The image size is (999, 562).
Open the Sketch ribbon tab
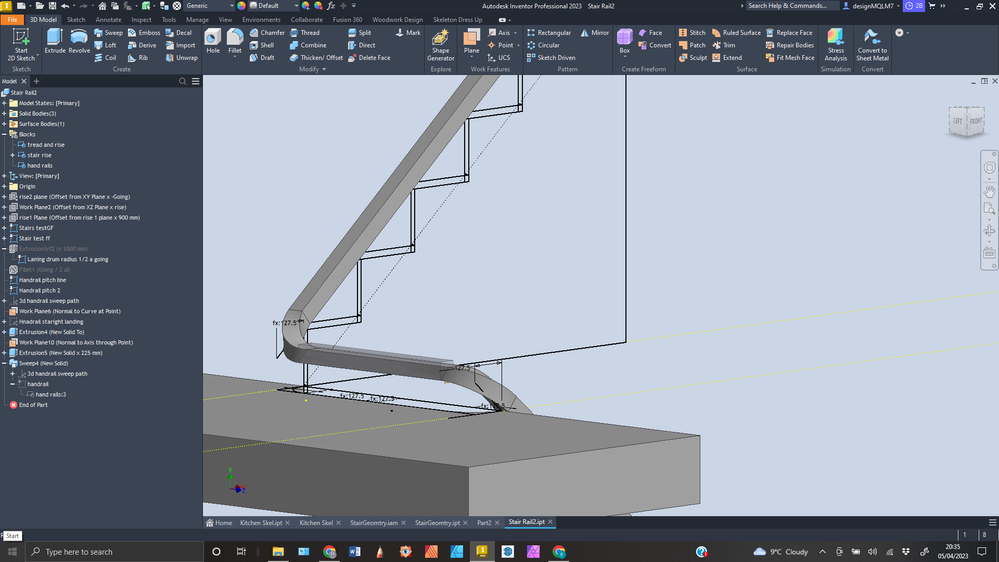pos(76,20)
